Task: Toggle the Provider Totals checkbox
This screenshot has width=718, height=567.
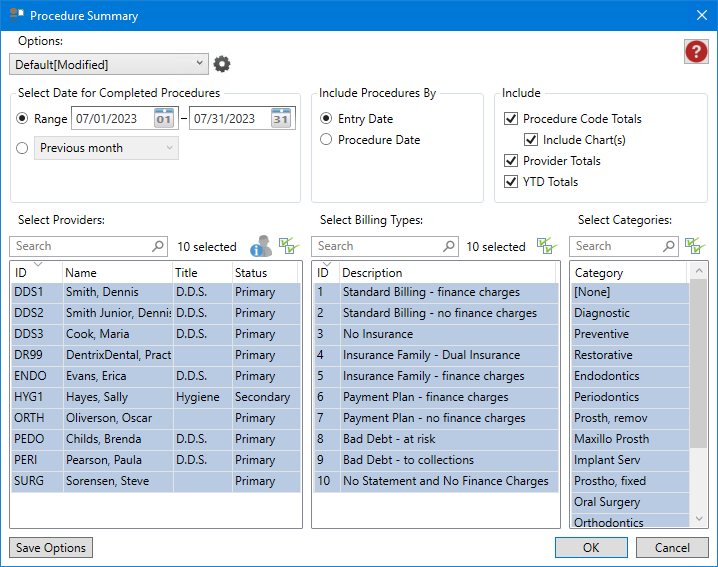Action: [x=511, y=161]
